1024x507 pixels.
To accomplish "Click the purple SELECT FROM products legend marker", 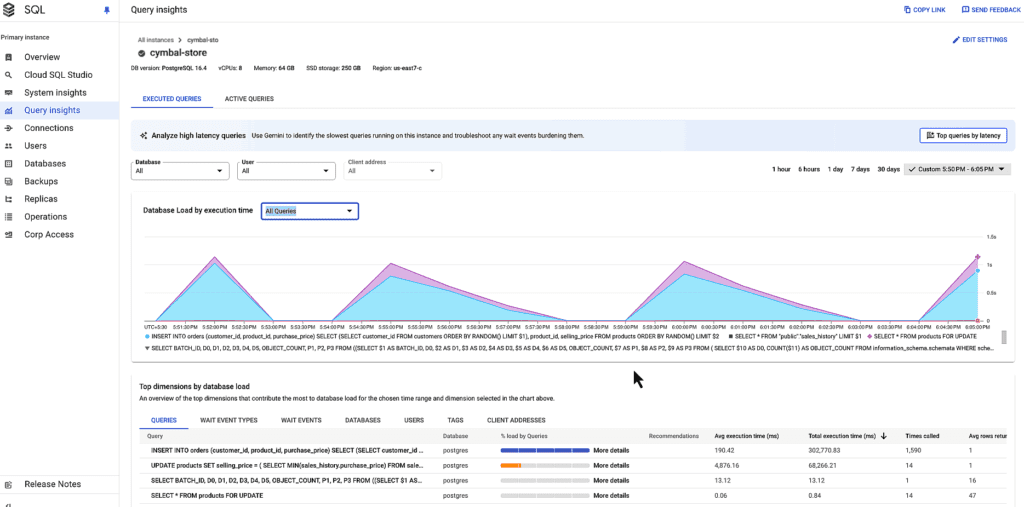I will 870,336.
